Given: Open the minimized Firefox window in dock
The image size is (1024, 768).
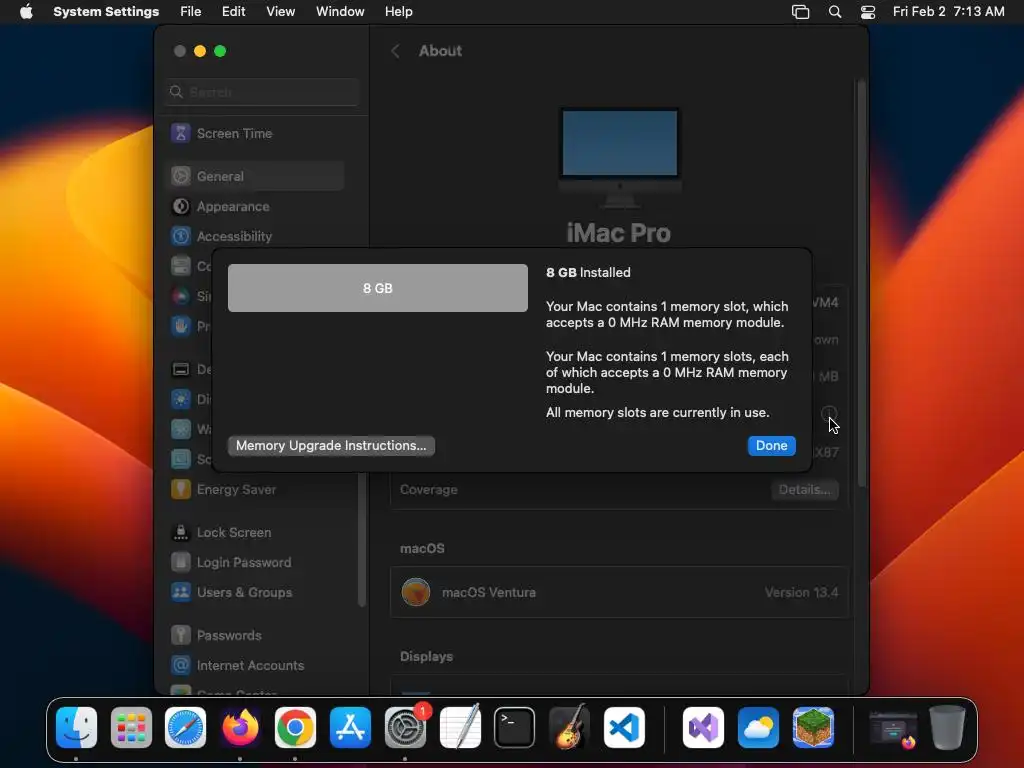Looking at the screenshot, I should pyautogui.click(x=893, y=729).
